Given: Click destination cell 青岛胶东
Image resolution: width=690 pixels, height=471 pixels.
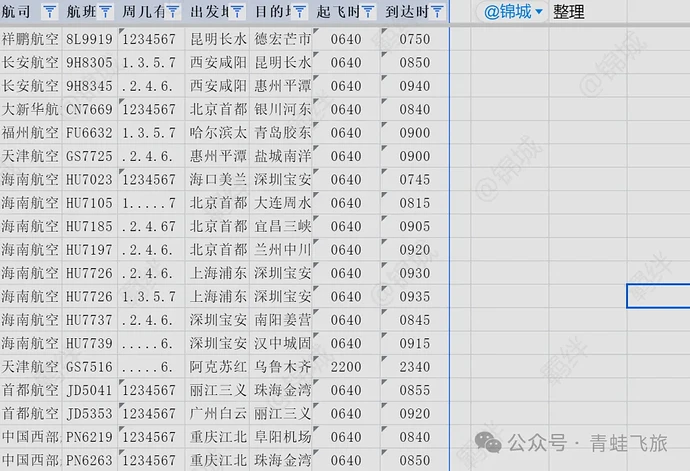Looking at the screenshot, I should tap(283, 132).
